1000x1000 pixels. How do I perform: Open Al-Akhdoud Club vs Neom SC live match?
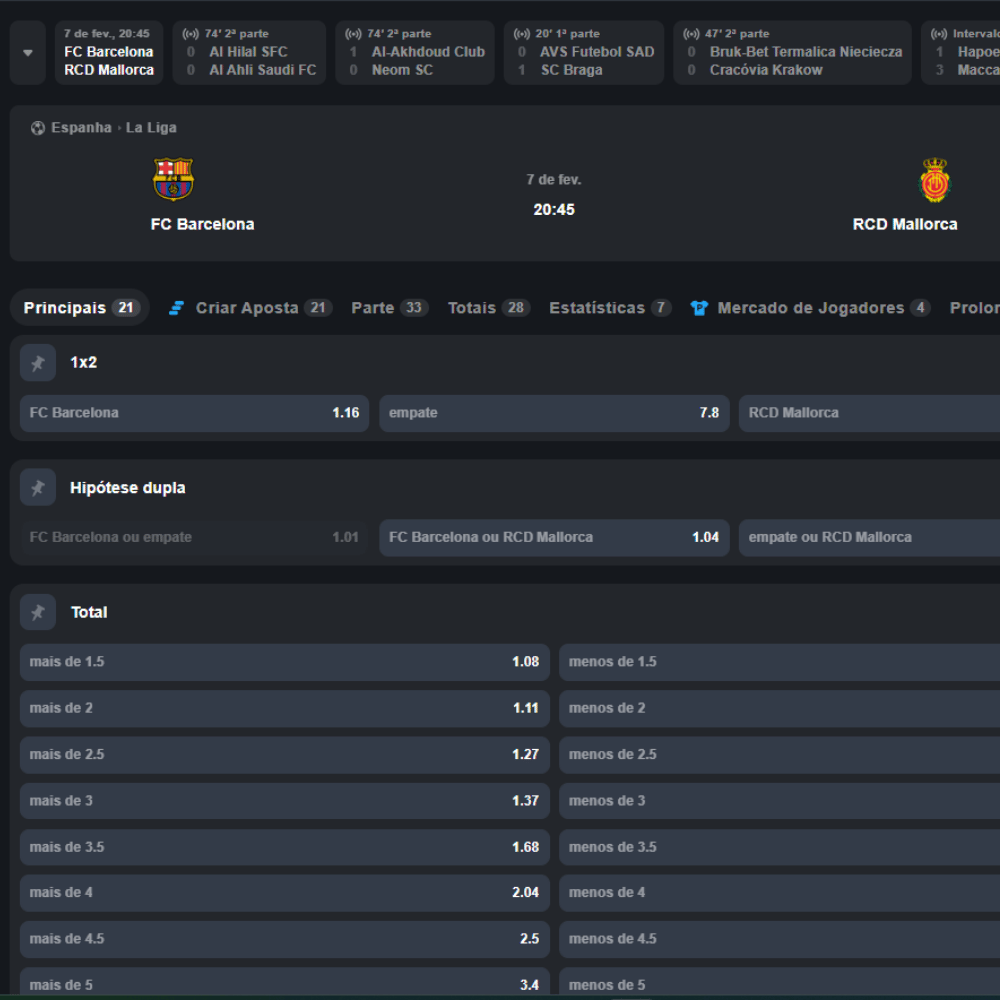point(415,52)
